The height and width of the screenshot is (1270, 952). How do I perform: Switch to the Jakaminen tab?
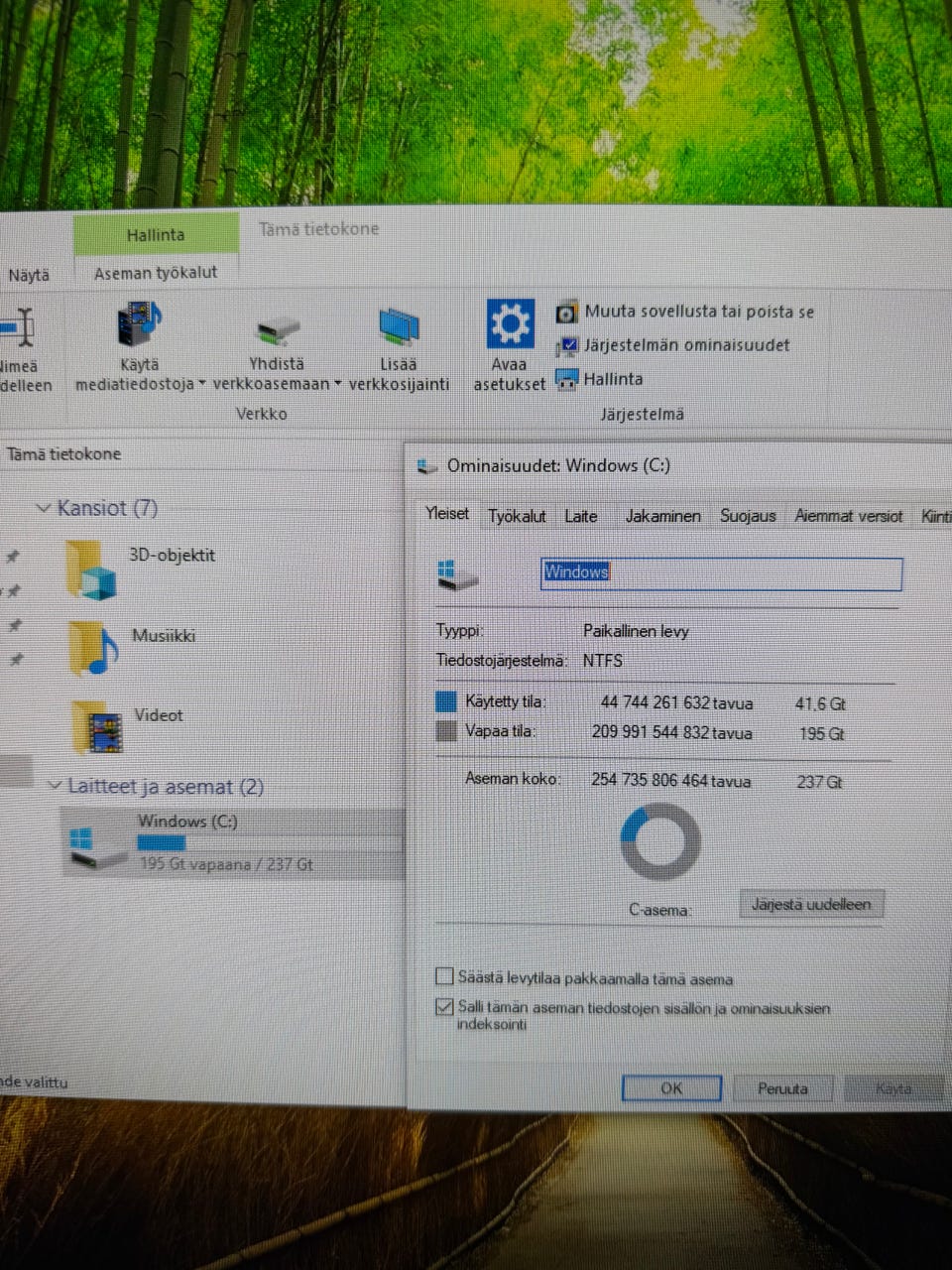point(662,516)
